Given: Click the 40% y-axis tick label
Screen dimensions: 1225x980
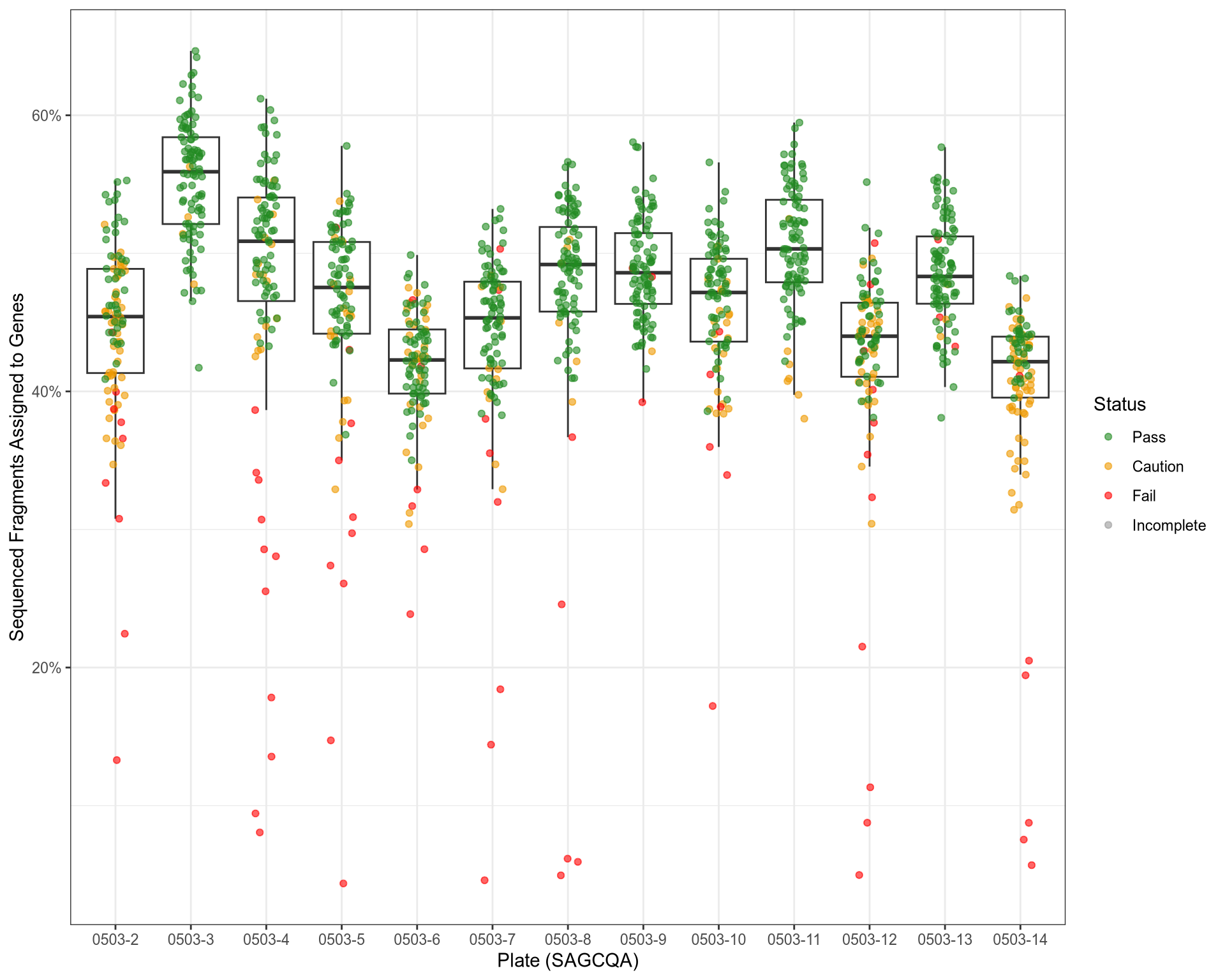Looking at the screenshot, I should click(x=48, y=392).
